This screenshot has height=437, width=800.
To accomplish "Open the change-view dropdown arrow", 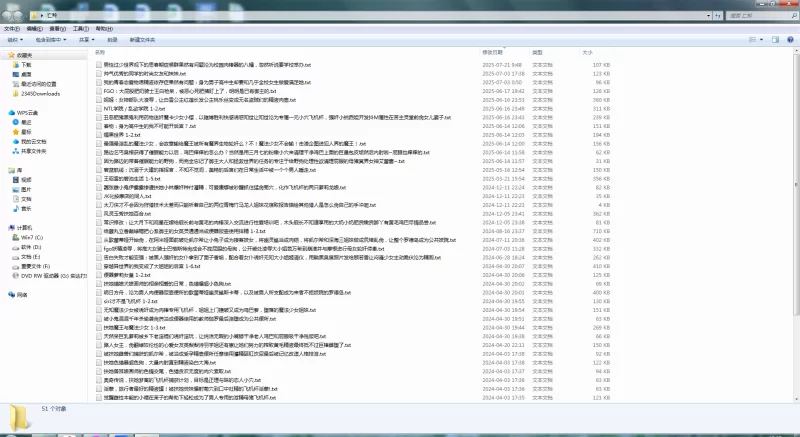I will 762,39.
